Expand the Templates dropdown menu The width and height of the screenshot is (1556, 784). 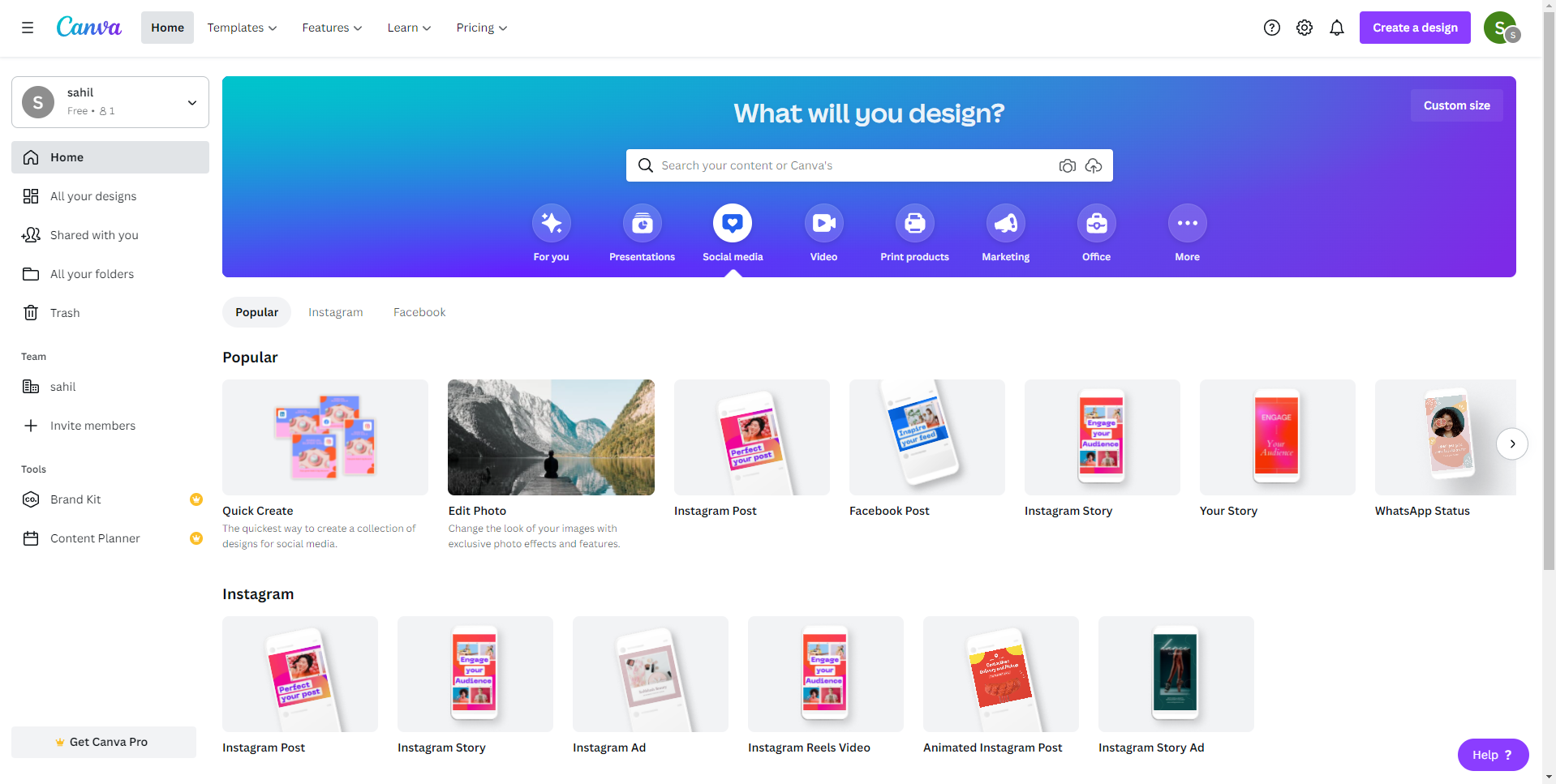242,28
